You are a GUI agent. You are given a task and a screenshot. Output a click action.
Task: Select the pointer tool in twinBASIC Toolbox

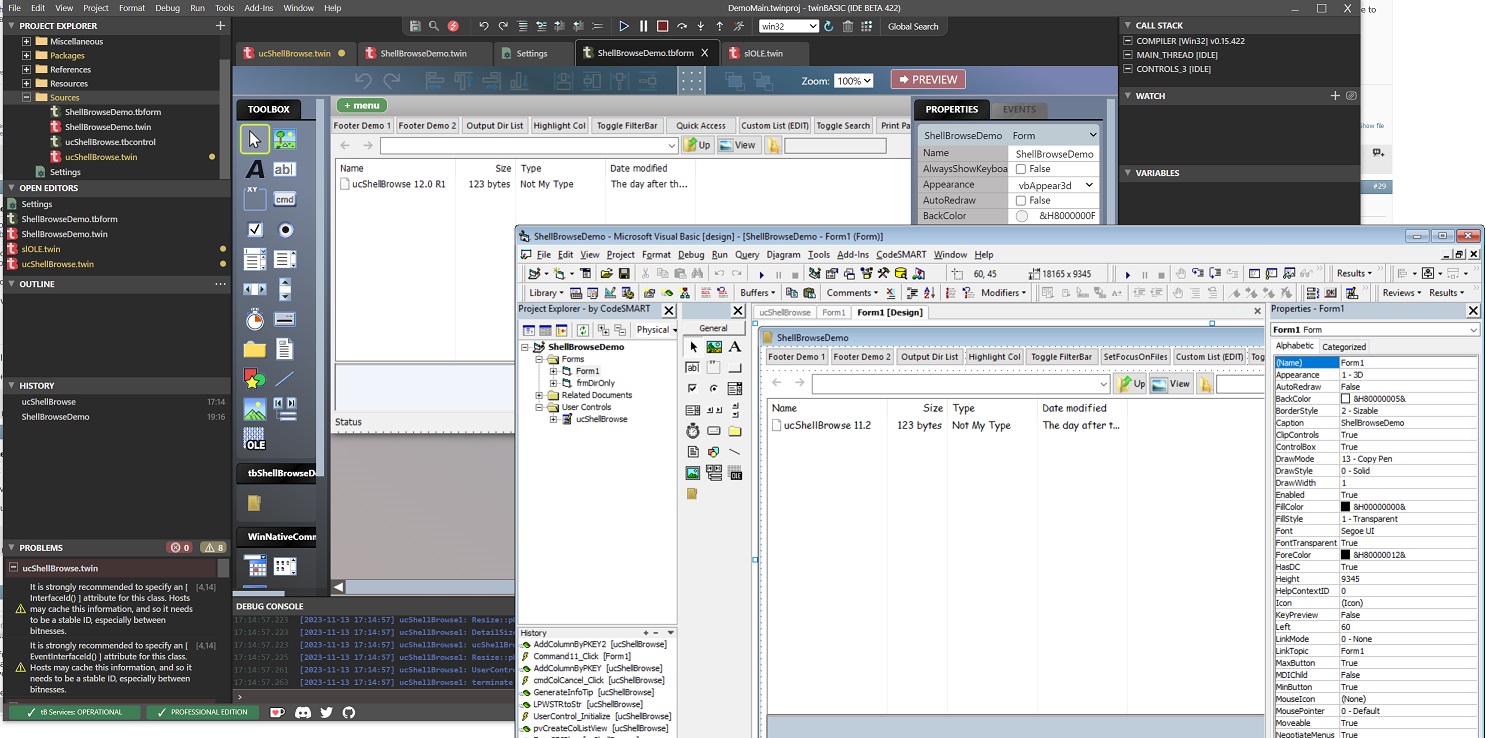point(255,140)
